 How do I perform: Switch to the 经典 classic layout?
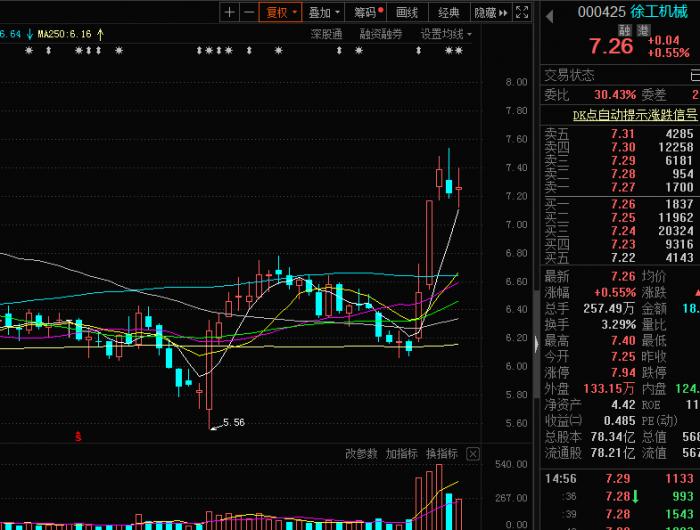449,12
